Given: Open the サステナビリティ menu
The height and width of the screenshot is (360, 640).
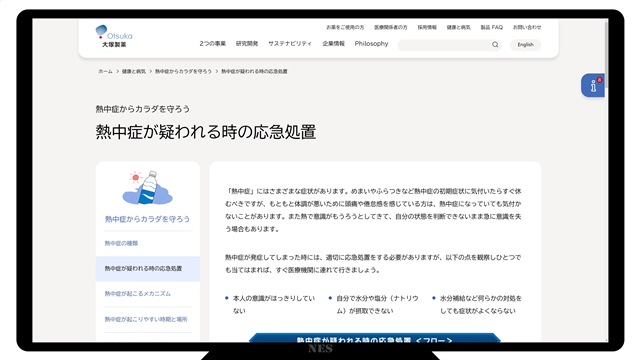Looking at the screenshot, I should click(290, 44).
